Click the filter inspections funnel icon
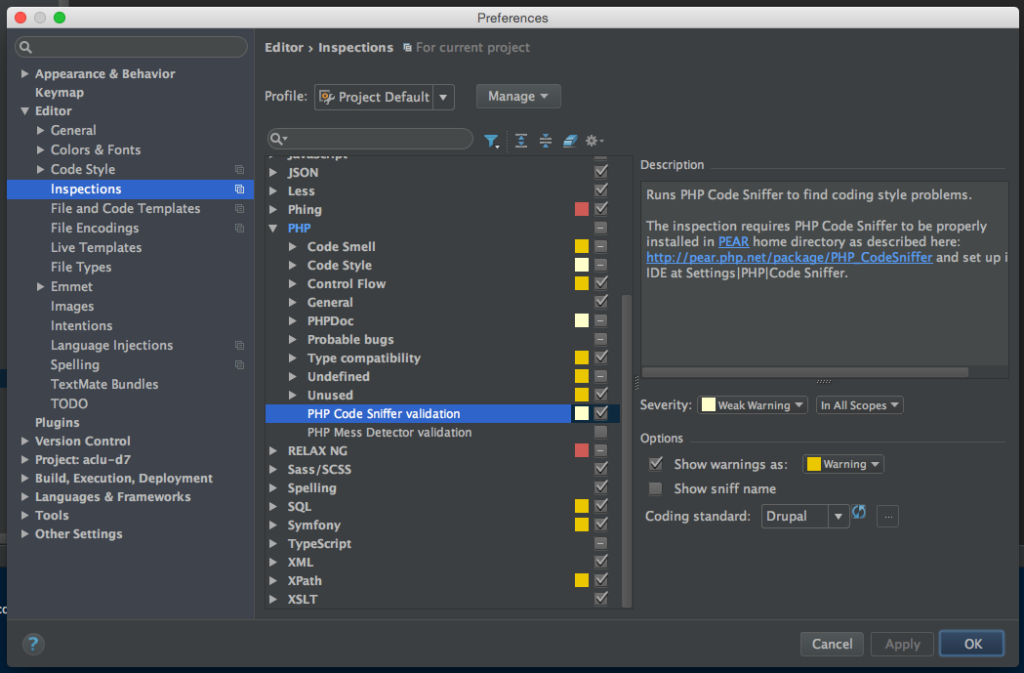 (x=491, y=141)
